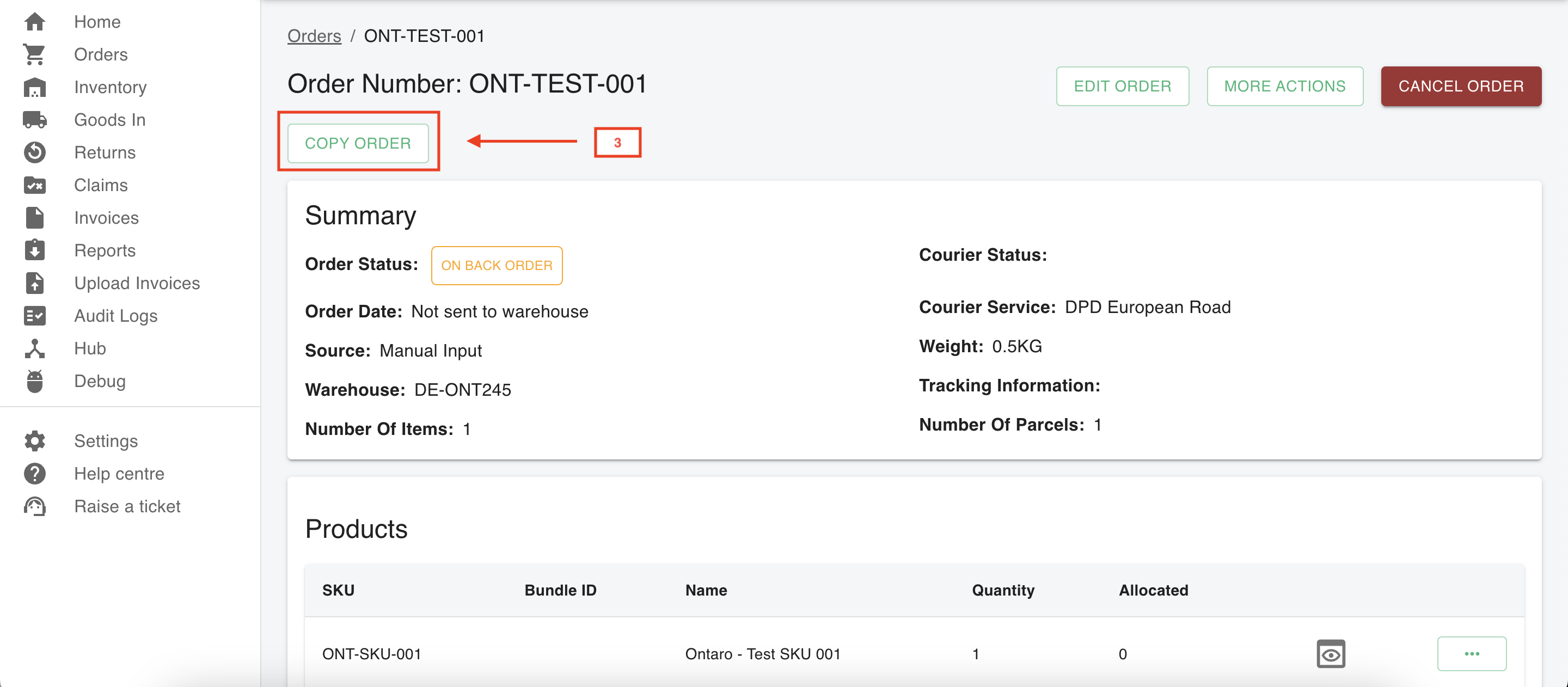Select the ONT-SKU-001 SKU cell
The width and height of the screenshot is (1568, 687).
(x=371, y=654)
